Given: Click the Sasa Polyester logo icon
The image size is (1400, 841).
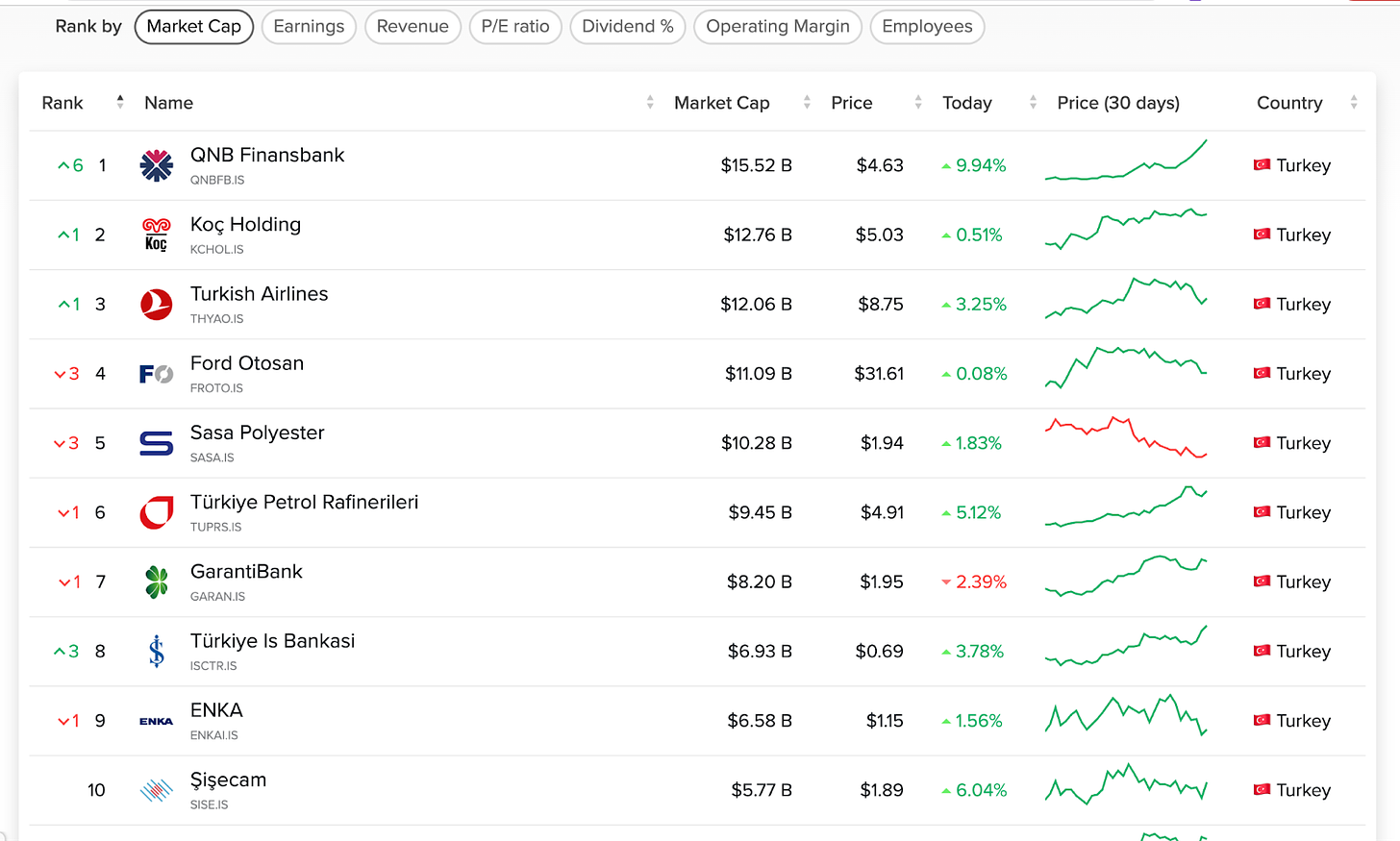Looking at the screenshot, I should coord(156,443).
